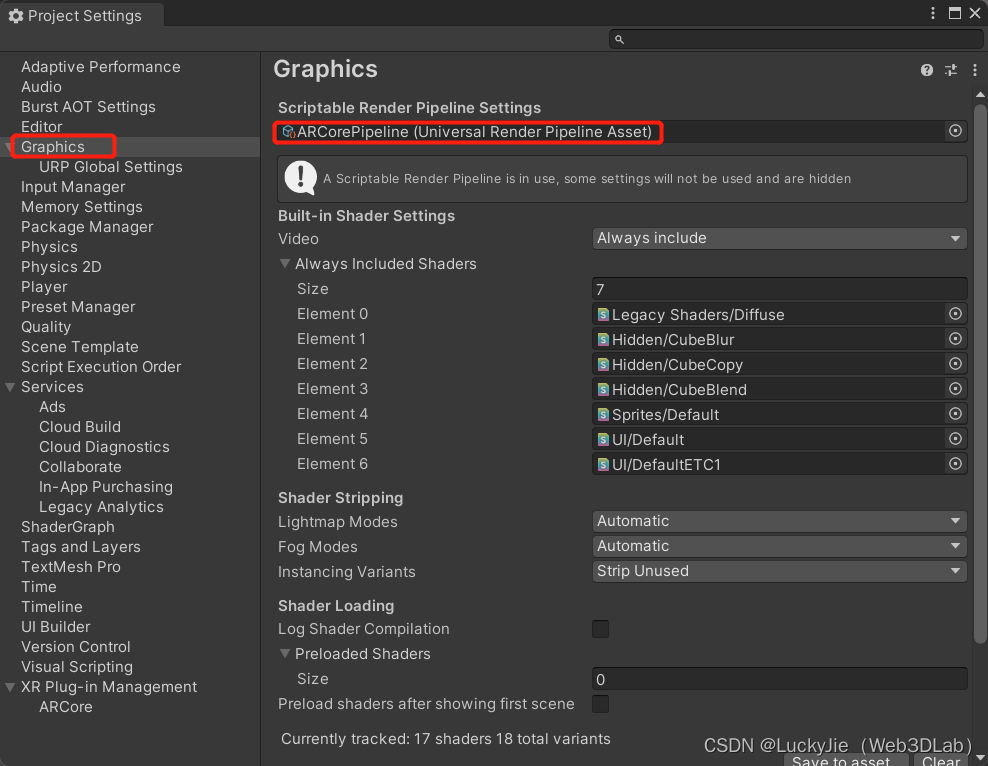
Task: Click the ARCorePipeline asset icon
Action: [289, 132]
